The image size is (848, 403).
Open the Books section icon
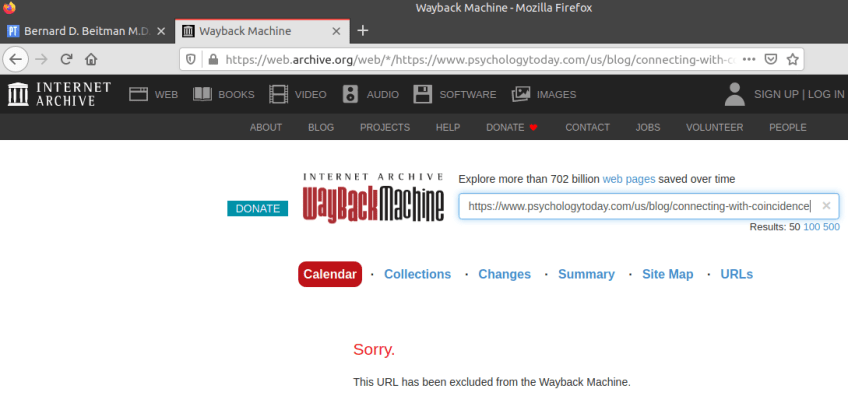203,94
